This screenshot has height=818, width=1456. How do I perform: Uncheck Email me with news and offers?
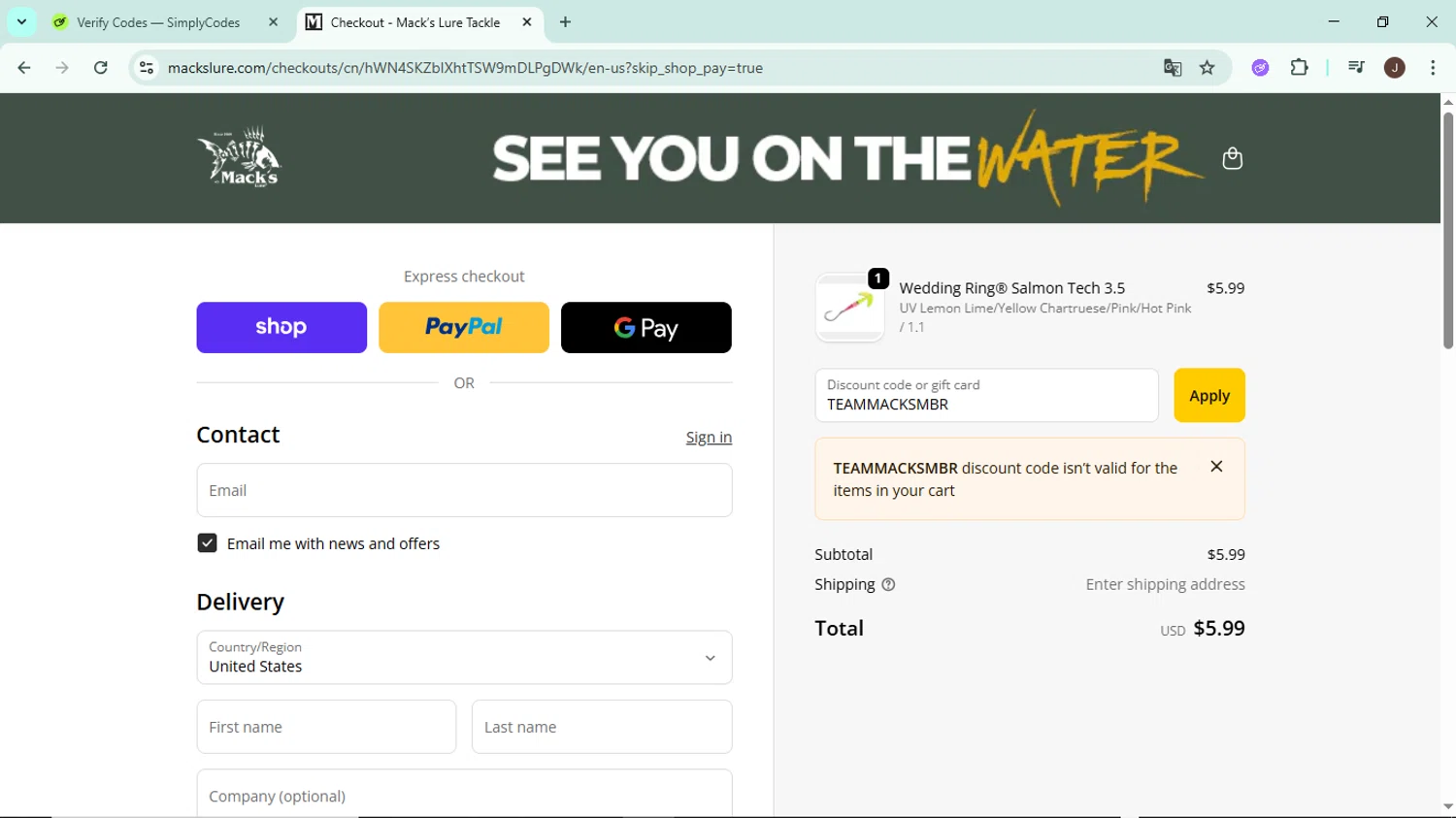[207, 543]
